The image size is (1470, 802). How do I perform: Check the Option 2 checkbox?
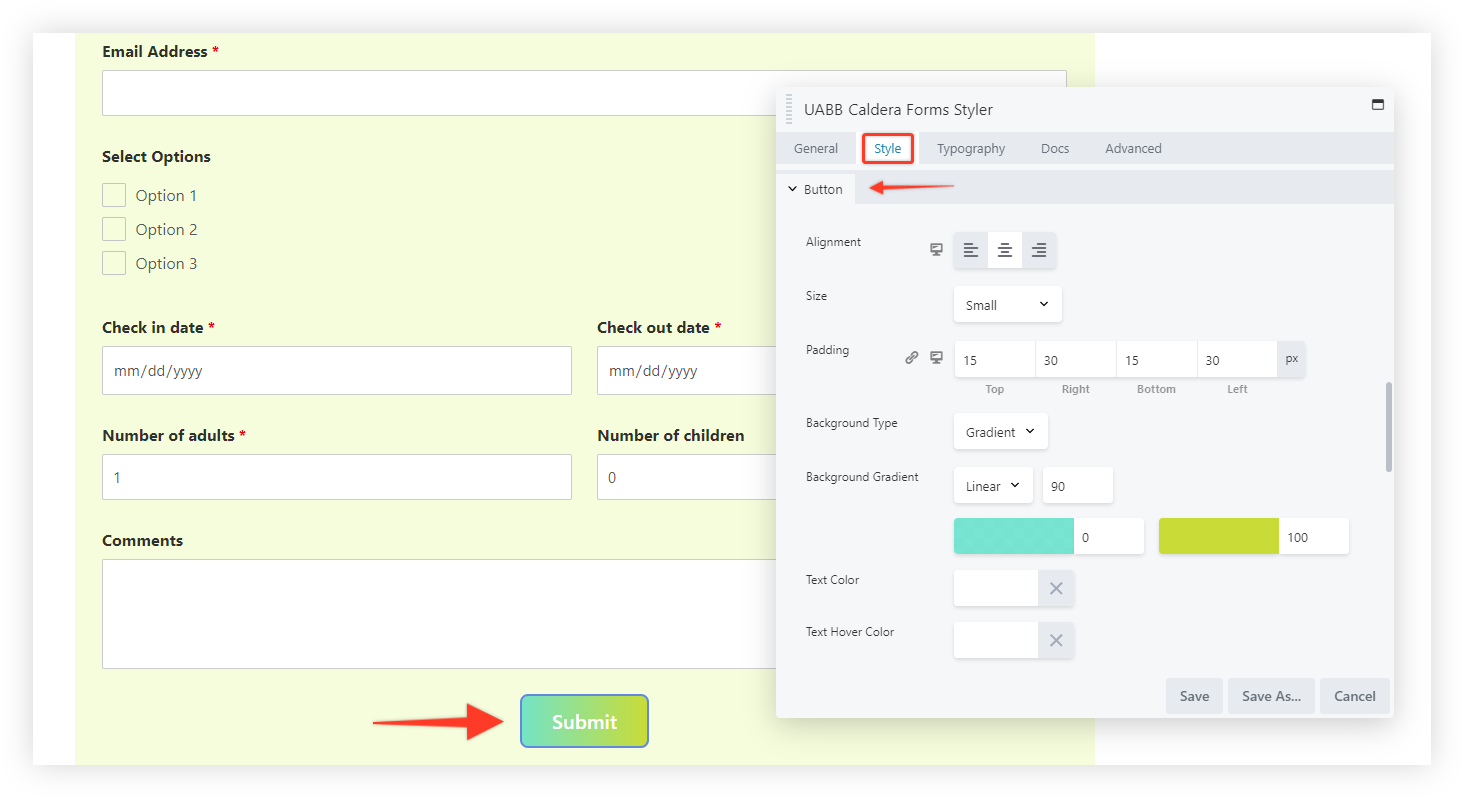pos(114,229)
